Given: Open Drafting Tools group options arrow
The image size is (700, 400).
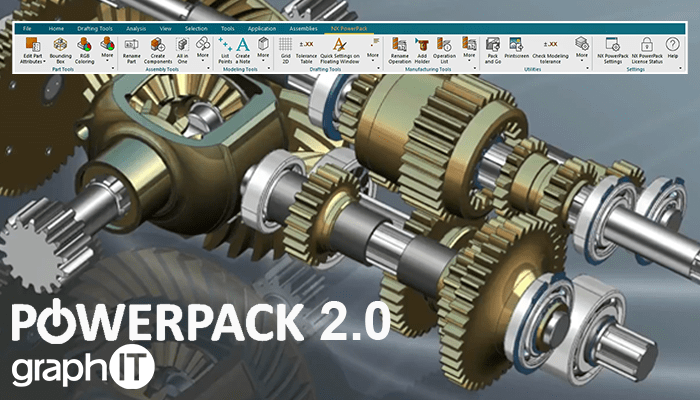Looking at the screenshot, I should 379,69.
